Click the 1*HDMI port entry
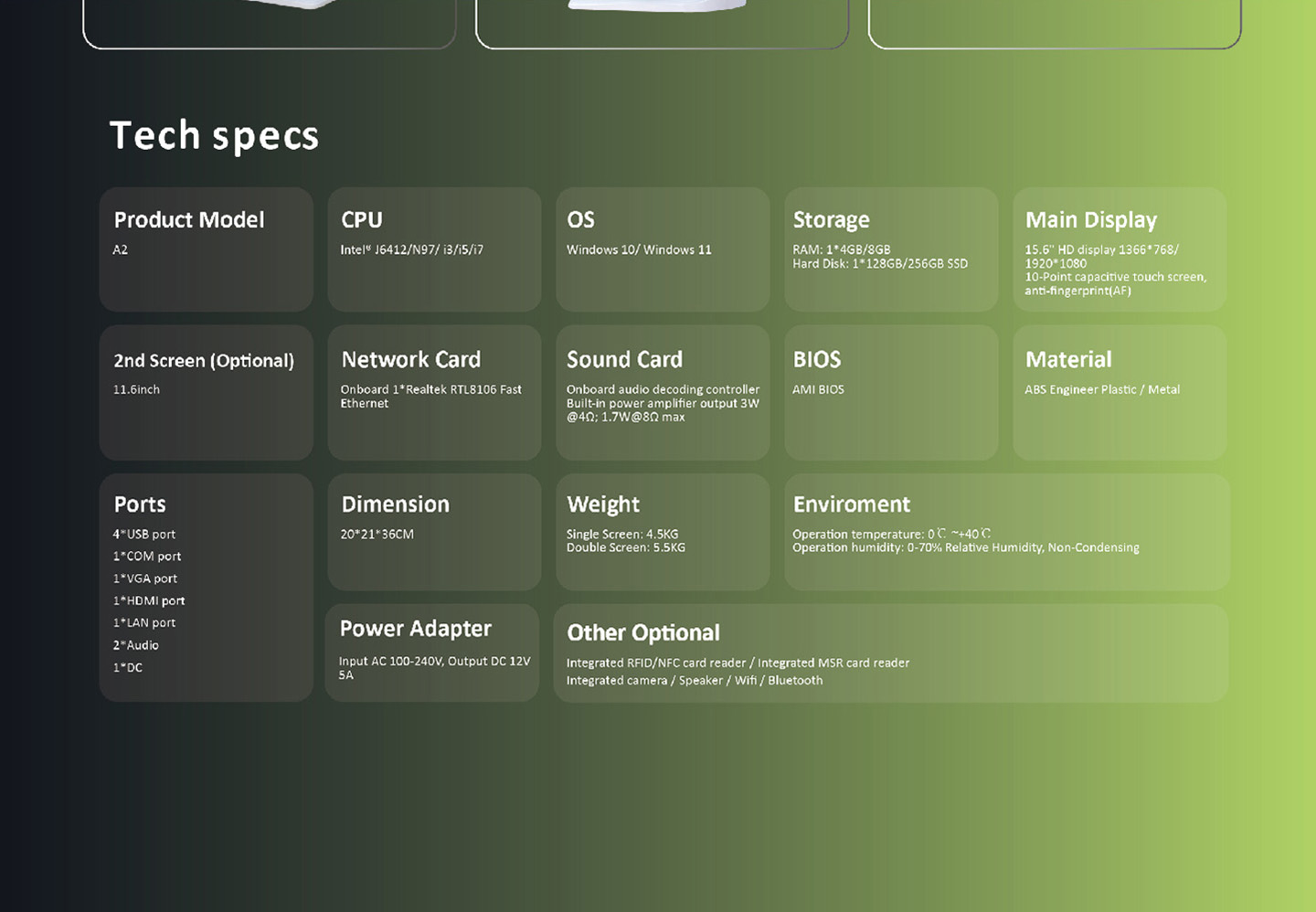 click(x=149, y=601)
